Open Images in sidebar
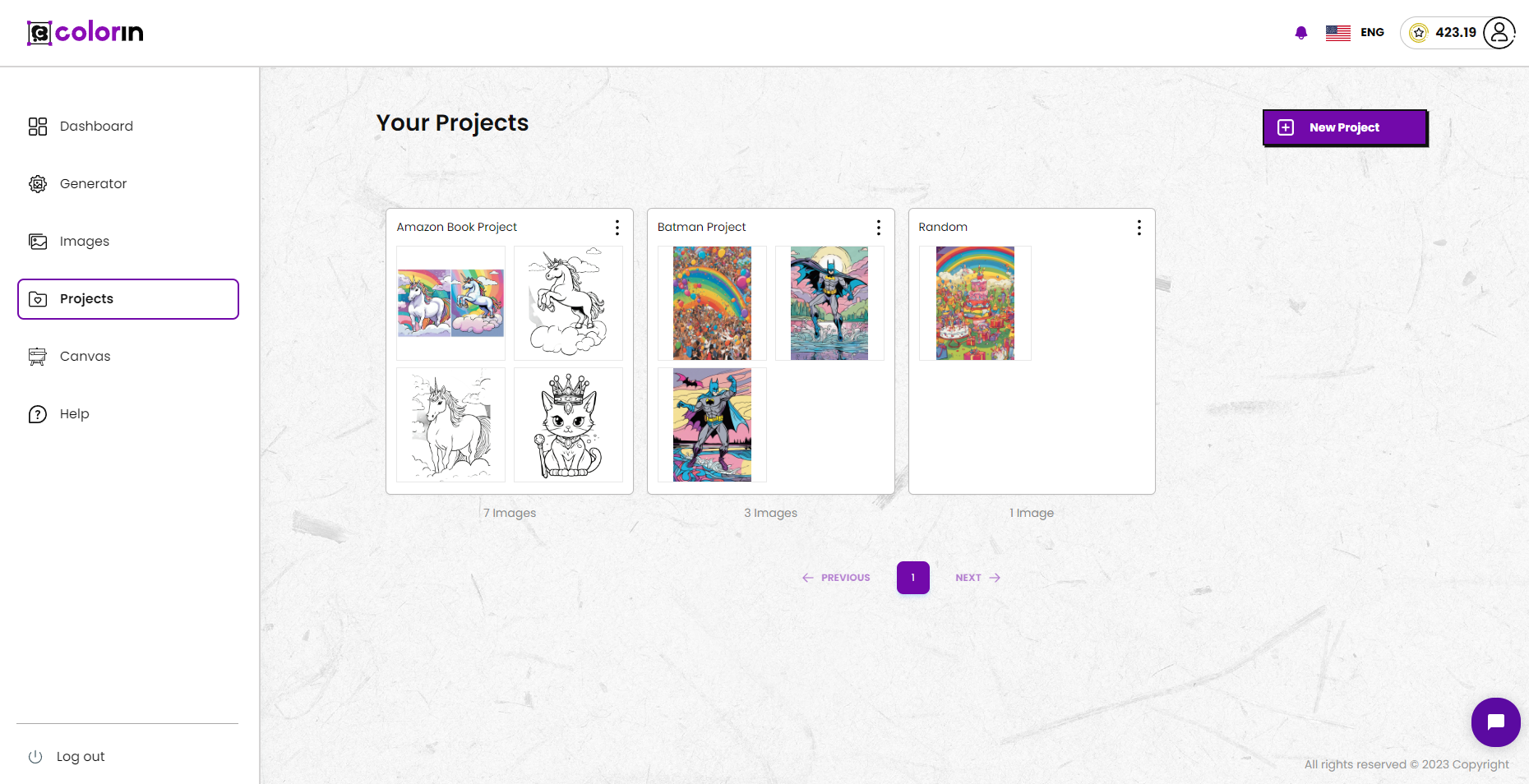 tap(127, 241)
